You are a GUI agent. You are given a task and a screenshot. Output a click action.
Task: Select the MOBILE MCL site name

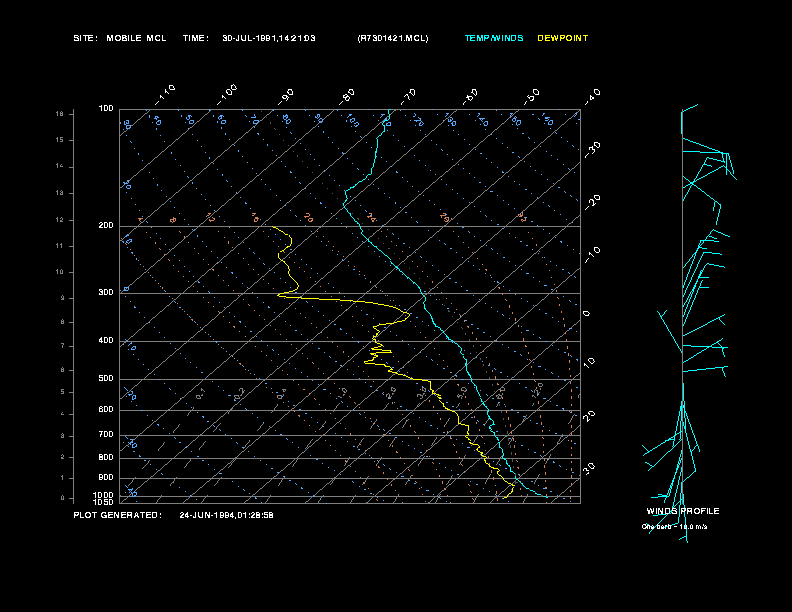[136, 38]
